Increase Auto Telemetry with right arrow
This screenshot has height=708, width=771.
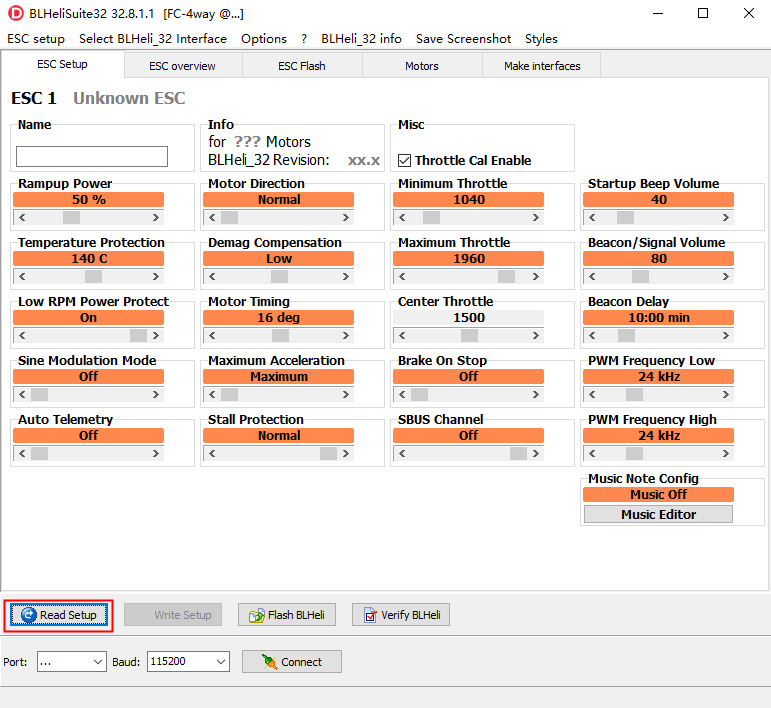point(156,453)
